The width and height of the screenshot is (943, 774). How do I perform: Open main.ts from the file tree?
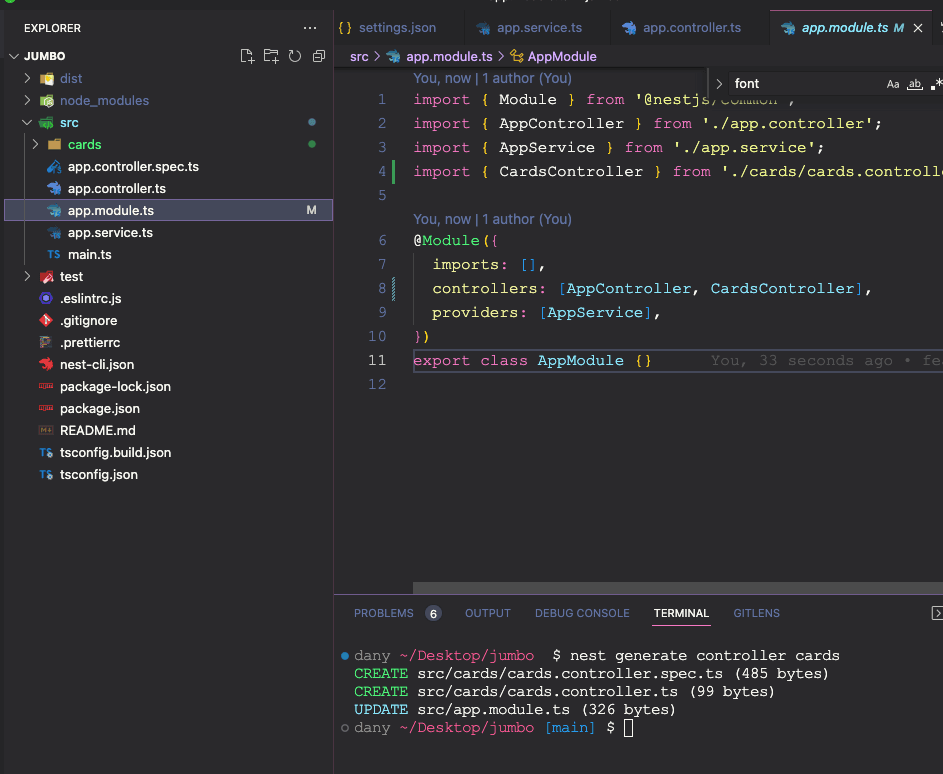tap(89, 254)
